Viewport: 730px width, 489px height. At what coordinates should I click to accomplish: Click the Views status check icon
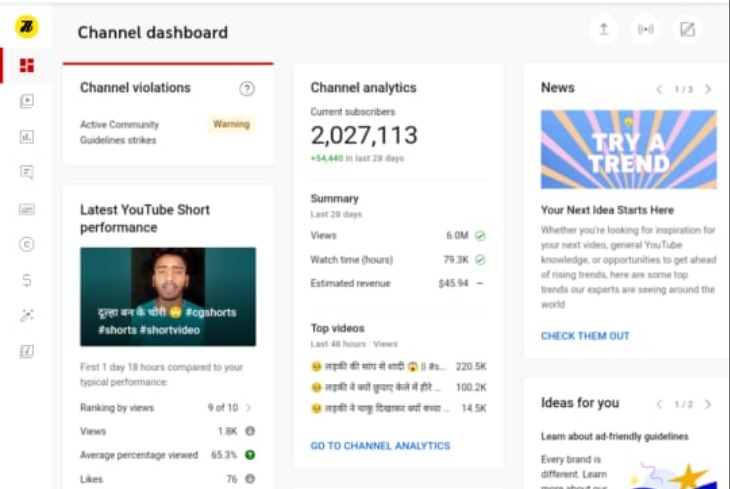tap(480, 236)
